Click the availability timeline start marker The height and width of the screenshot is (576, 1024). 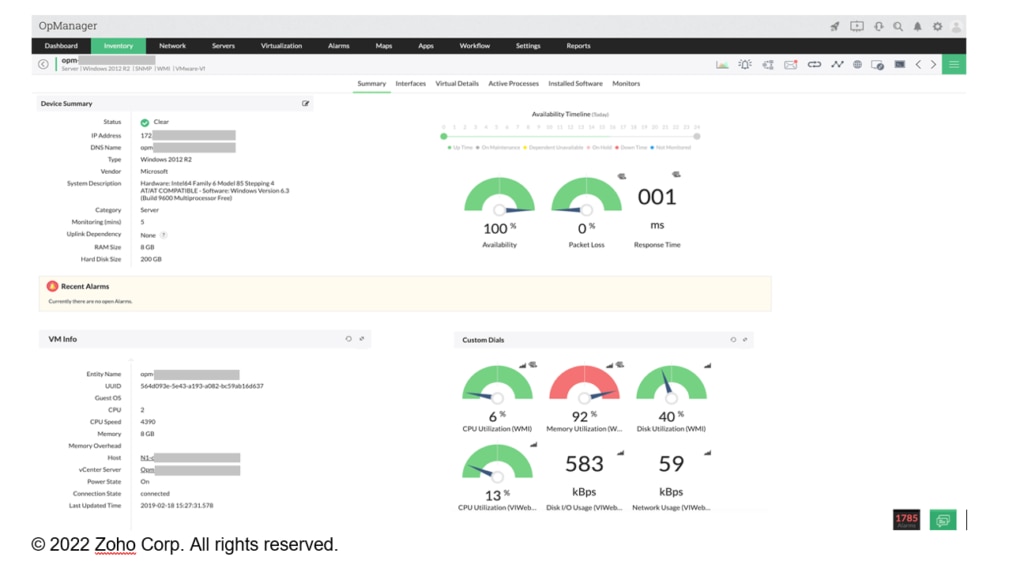pyautogui.click(x=444, y=136)
